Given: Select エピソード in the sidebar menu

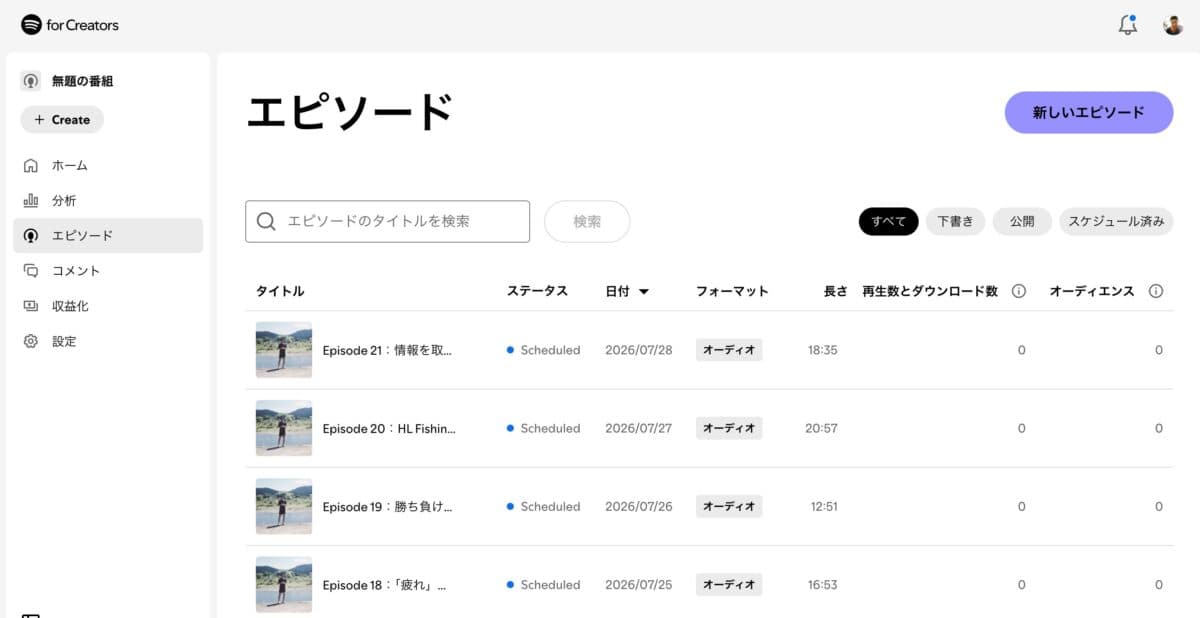Looking at the screenshot, I should [x=108, y=236].
